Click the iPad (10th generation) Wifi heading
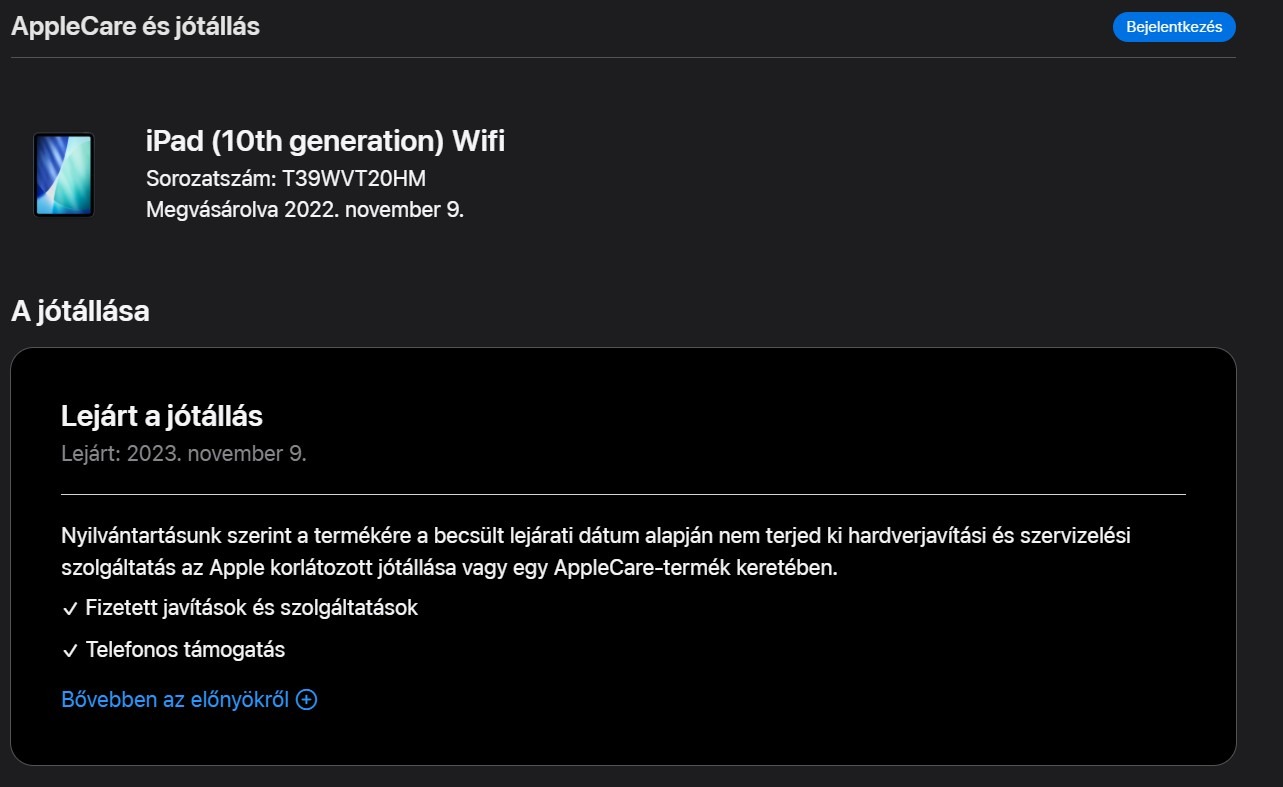Image resolution: width=1283 pixels, height=787 pixels. point(325,142)
